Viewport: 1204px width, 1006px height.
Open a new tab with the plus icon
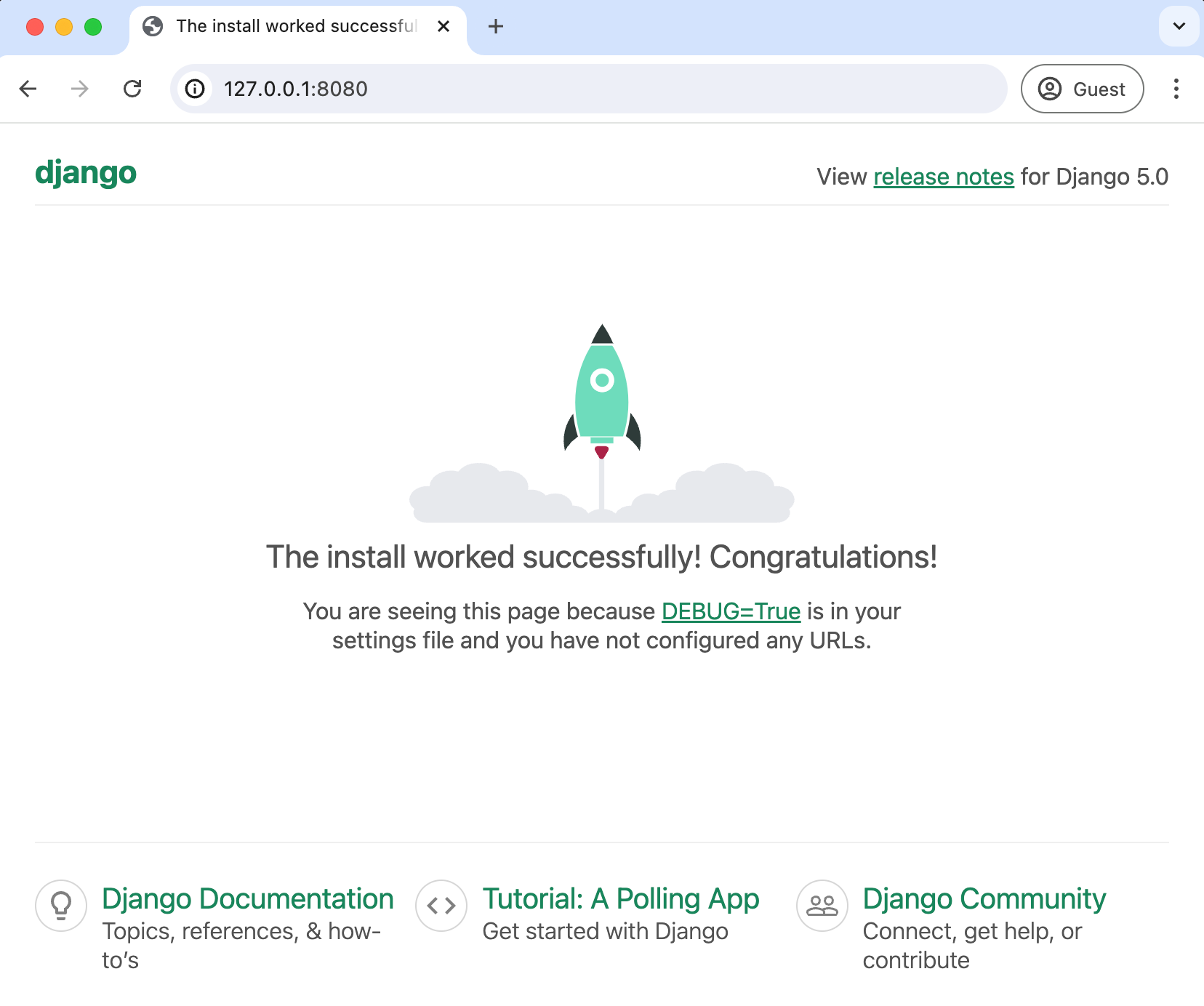click(496, 27)
